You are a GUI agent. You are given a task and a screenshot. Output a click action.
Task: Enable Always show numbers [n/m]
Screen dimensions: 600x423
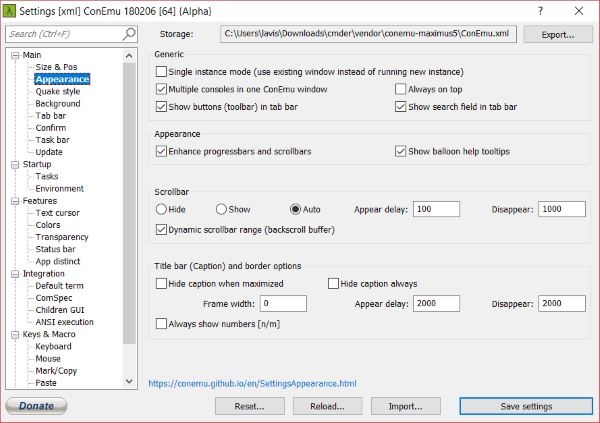[x=161, y=324]
